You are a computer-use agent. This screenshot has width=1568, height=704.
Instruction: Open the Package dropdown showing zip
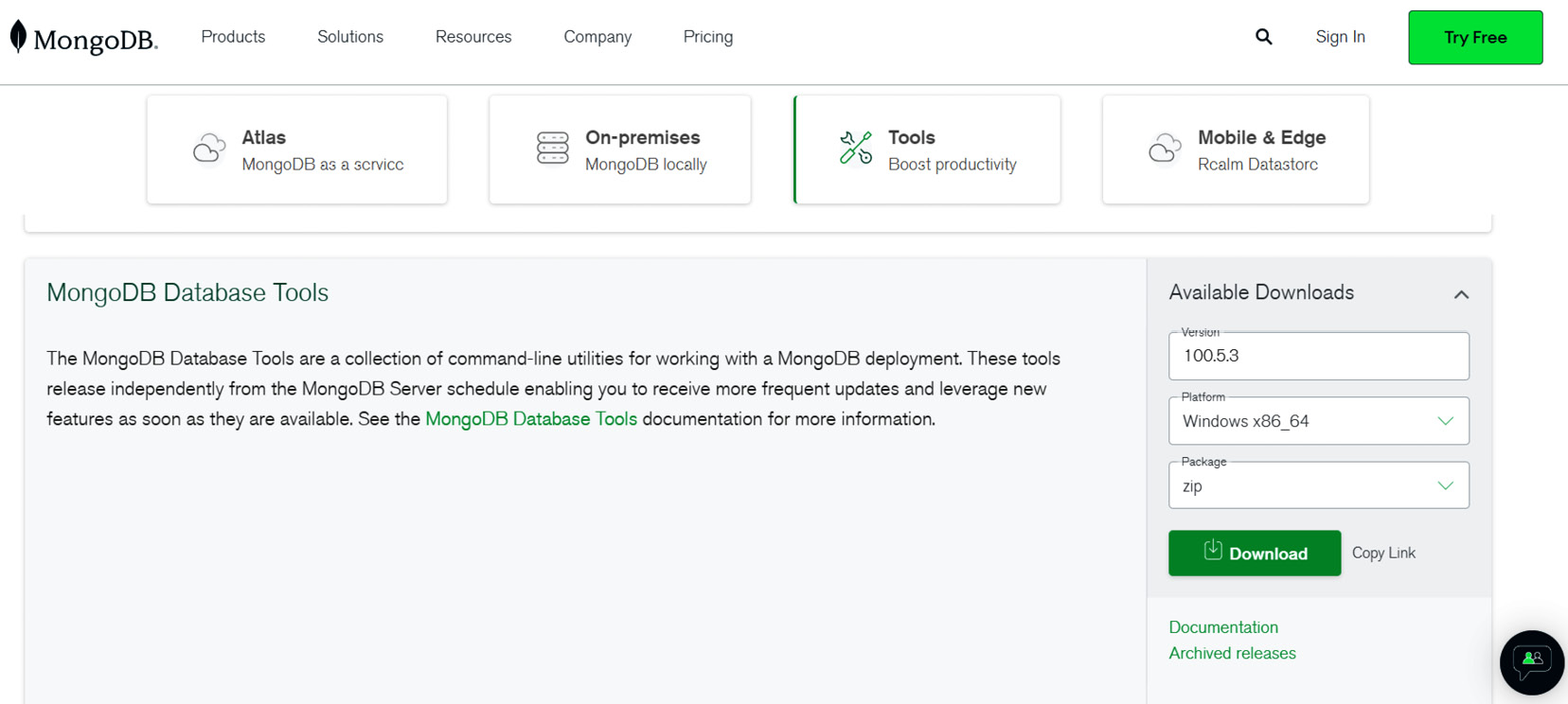click(1319, 485)
